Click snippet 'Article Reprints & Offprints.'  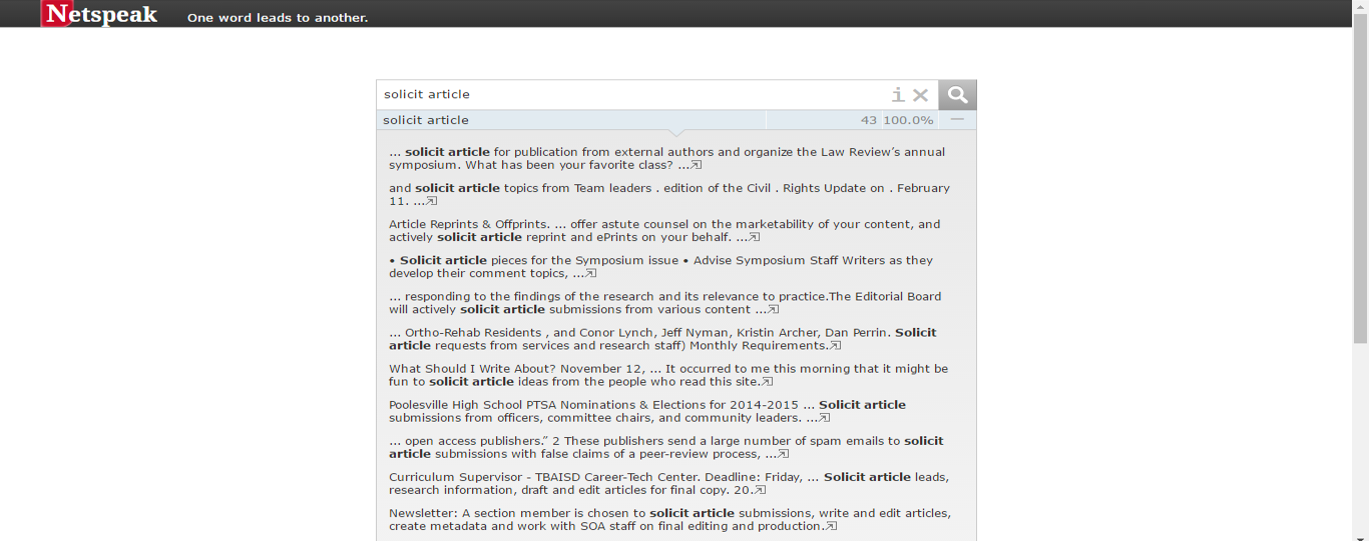tap(664, 231)
